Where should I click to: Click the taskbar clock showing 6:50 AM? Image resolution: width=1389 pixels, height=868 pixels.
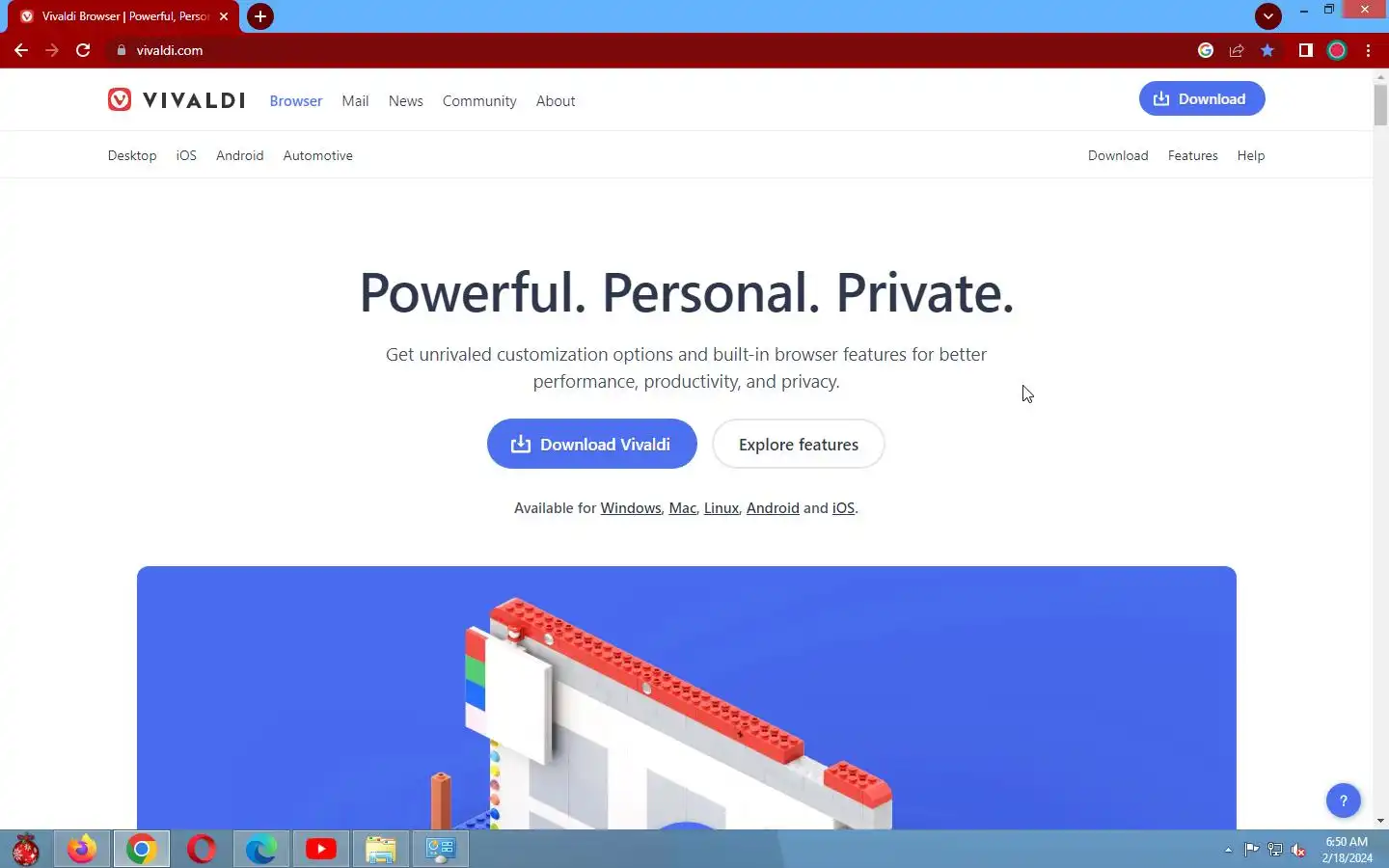point(1347,850)
